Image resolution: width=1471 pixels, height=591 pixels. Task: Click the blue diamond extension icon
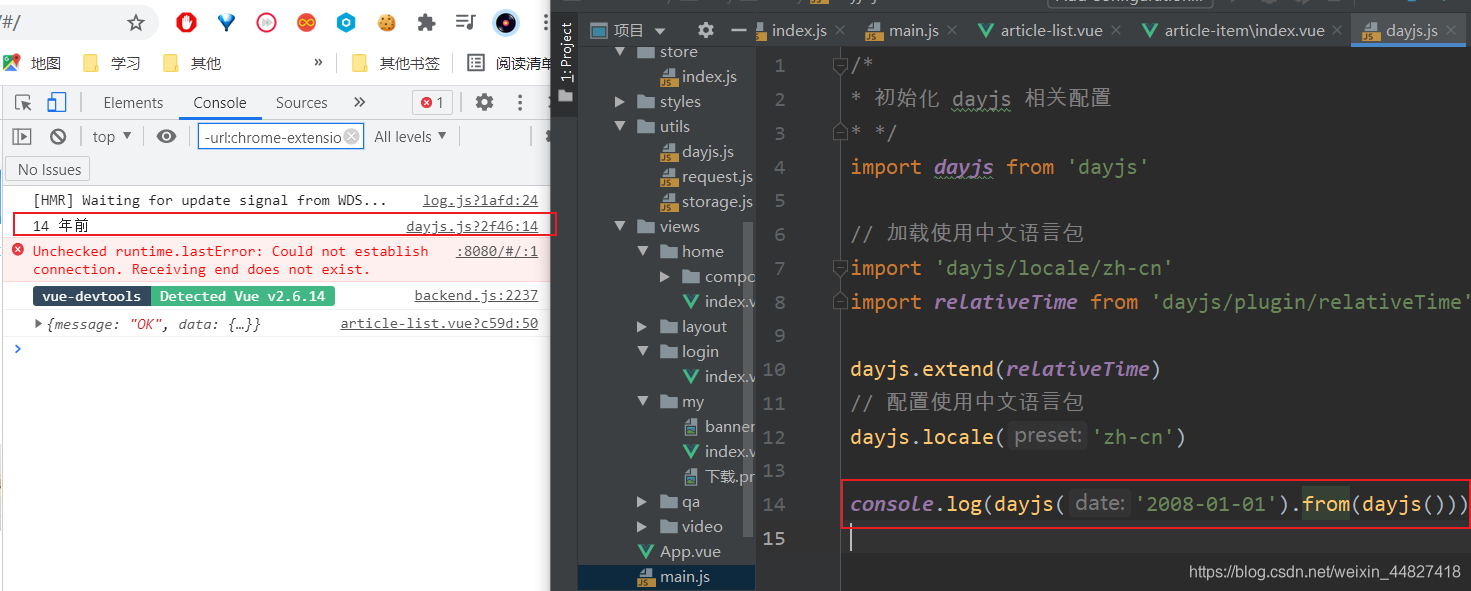point(226,22)
